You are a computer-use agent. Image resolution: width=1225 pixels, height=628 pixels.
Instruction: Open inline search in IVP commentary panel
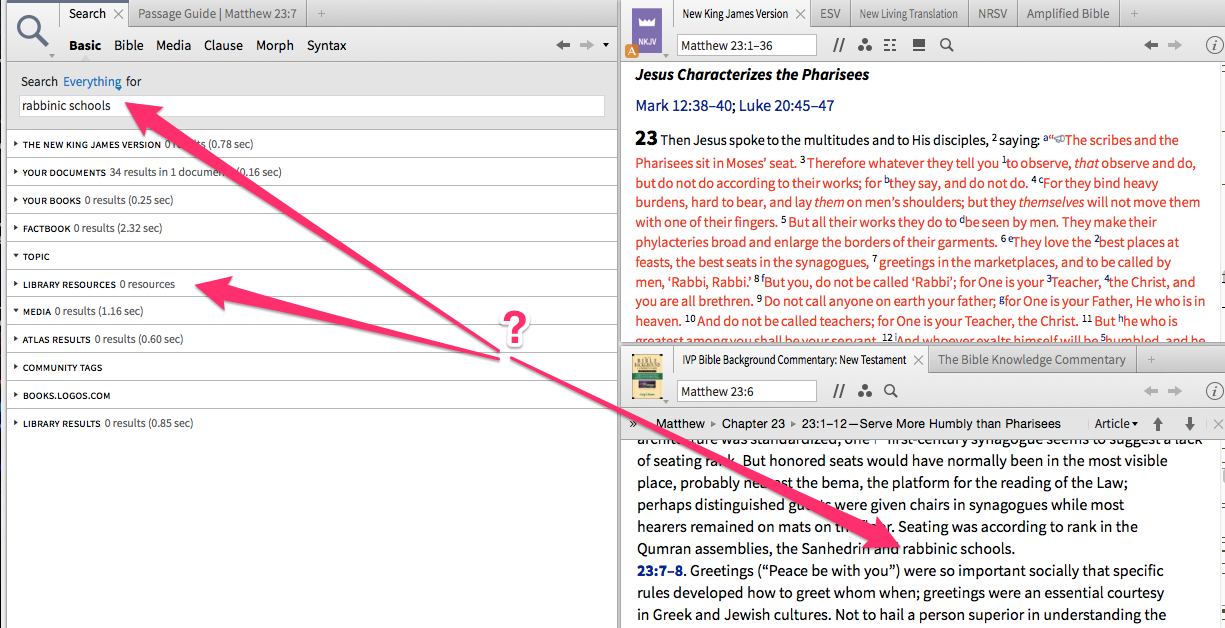click(x=891, y=391)
